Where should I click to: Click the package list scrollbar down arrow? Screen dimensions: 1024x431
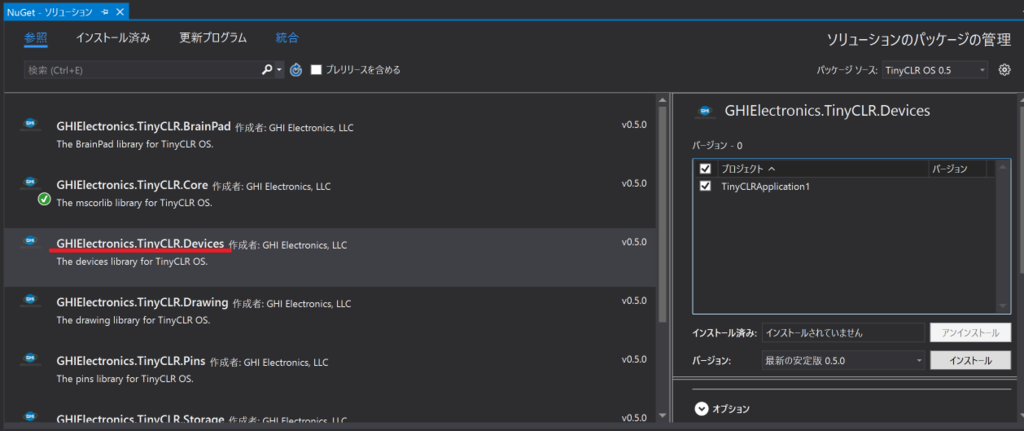pyautogui.click(x=662, y=415)
